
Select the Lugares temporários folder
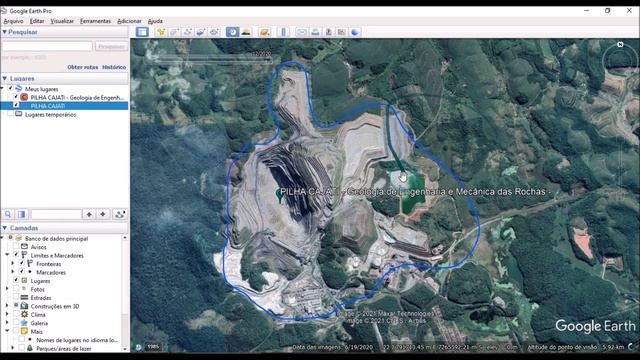(50, 115)
